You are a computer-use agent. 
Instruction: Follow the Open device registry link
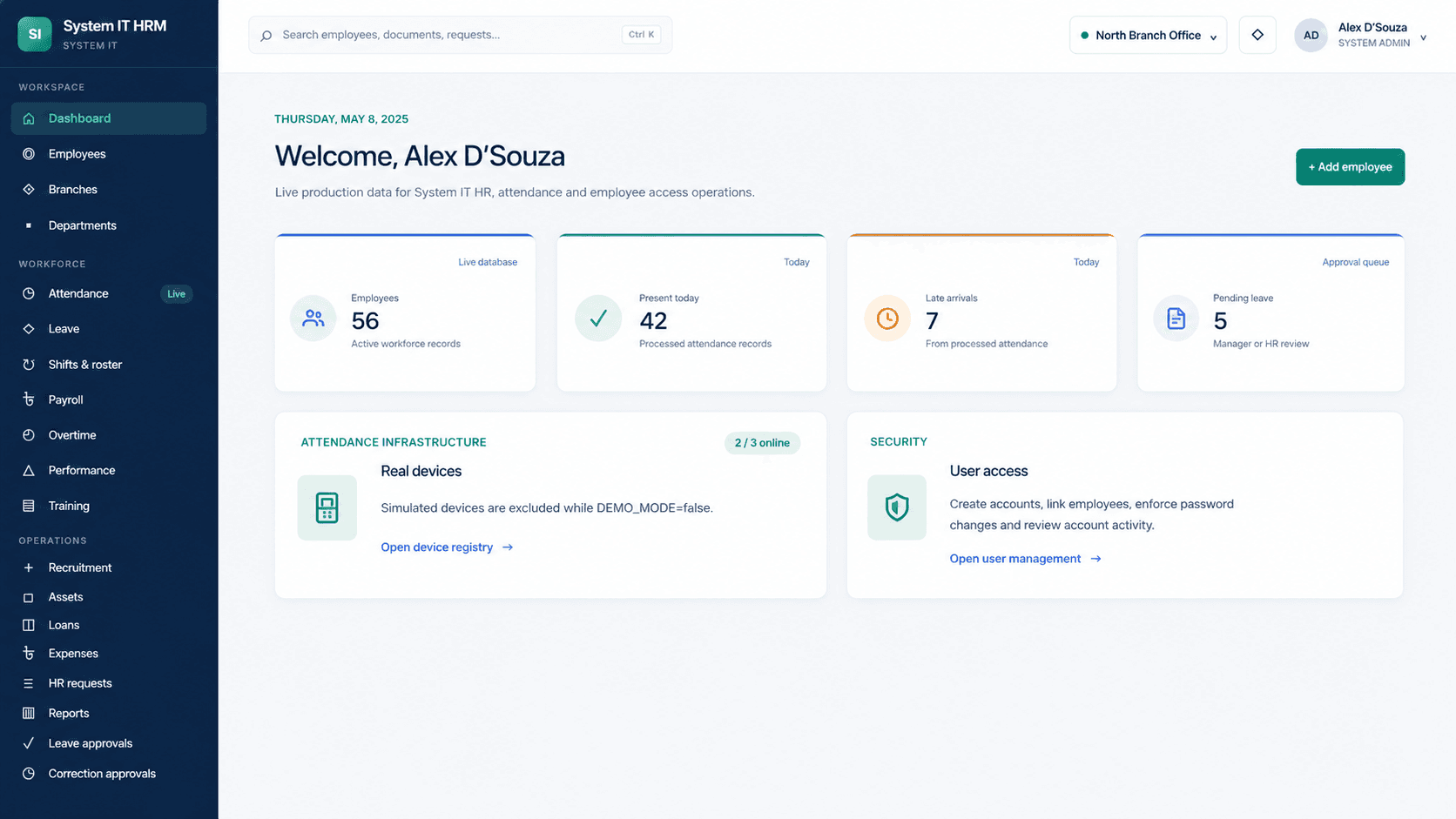[x=447, y=547]
